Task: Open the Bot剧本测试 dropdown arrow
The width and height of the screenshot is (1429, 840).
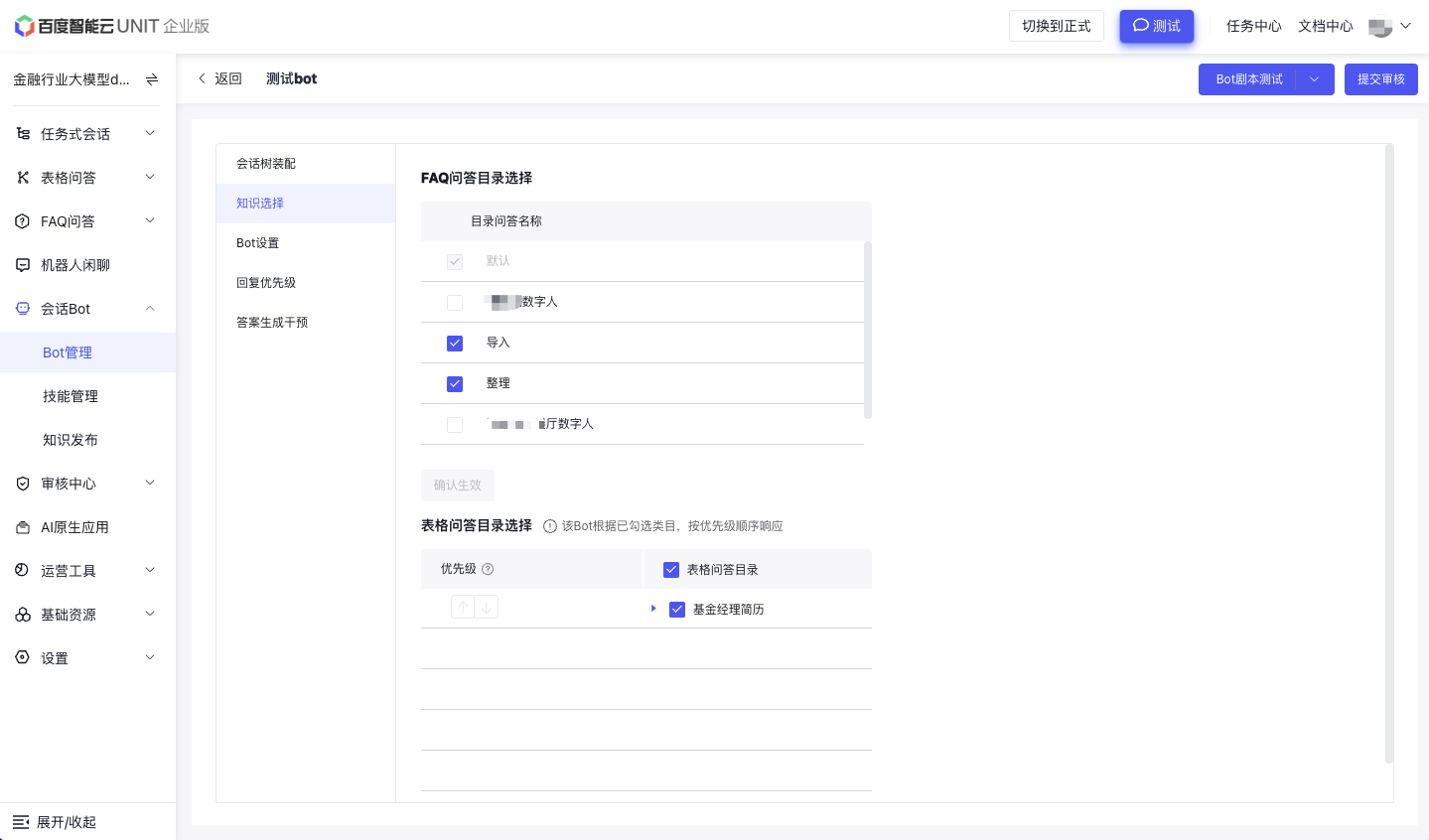Action: pyautogui.click(x=1315, y=79)
